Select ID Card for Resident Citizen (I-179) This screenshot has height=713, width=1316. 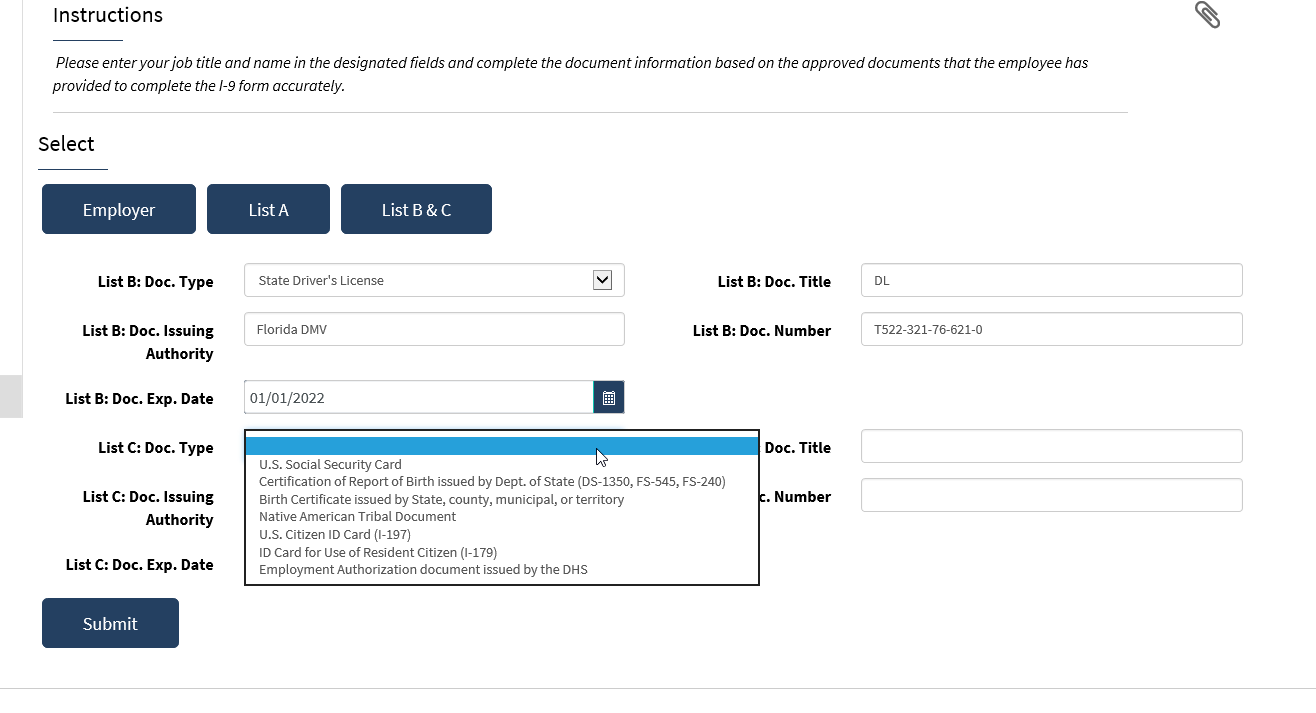[502, 552]
